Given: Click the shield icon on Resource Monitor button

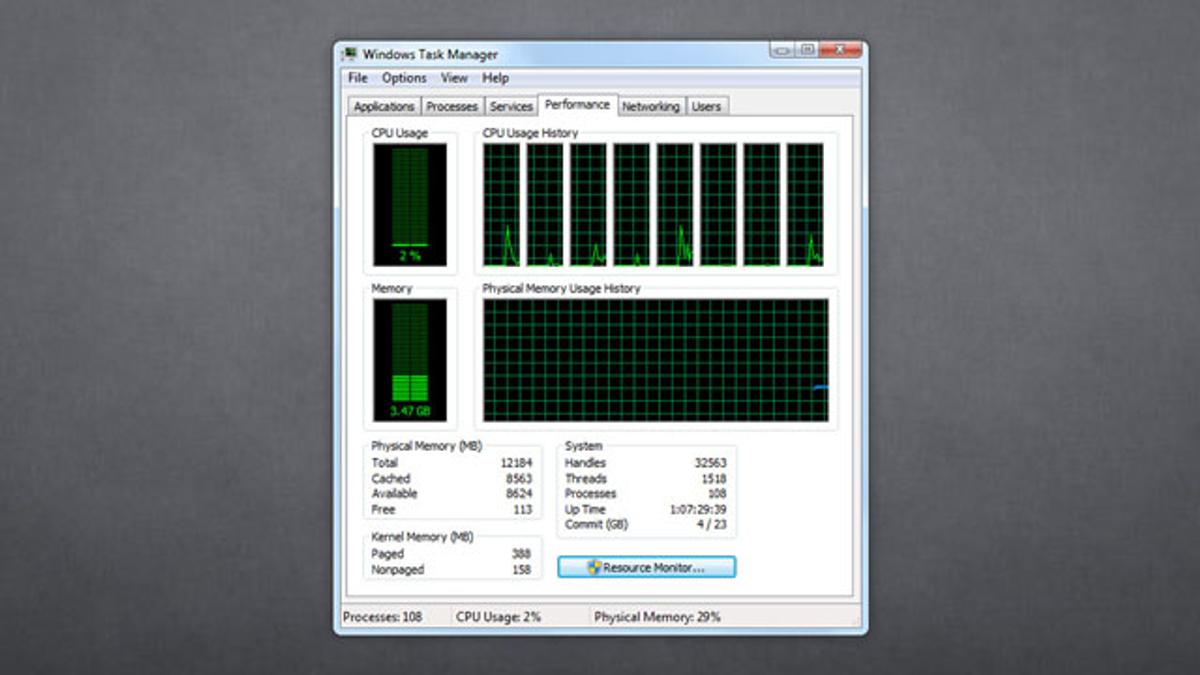Looking at the screenshot, I should click(594, 567).
